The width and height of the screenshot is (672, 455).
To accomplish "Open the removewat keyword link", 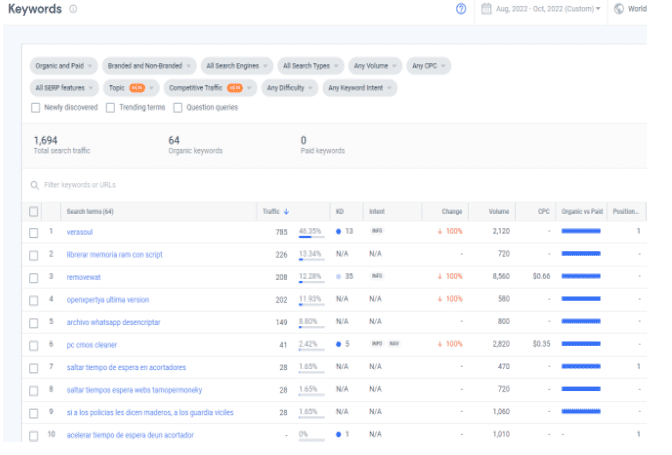I will point(85,276).
